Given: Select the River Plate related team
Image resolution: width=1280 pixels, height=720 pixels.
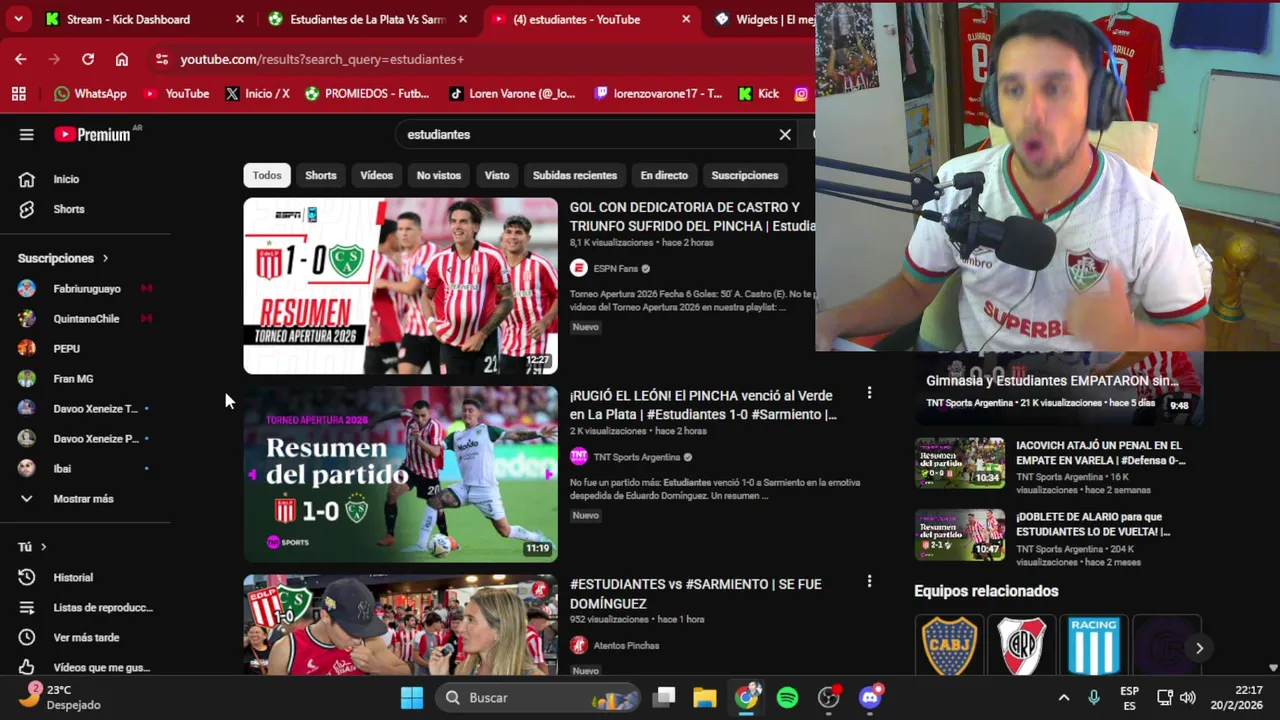Looking at the screenshot, I should coord(1022,647).
